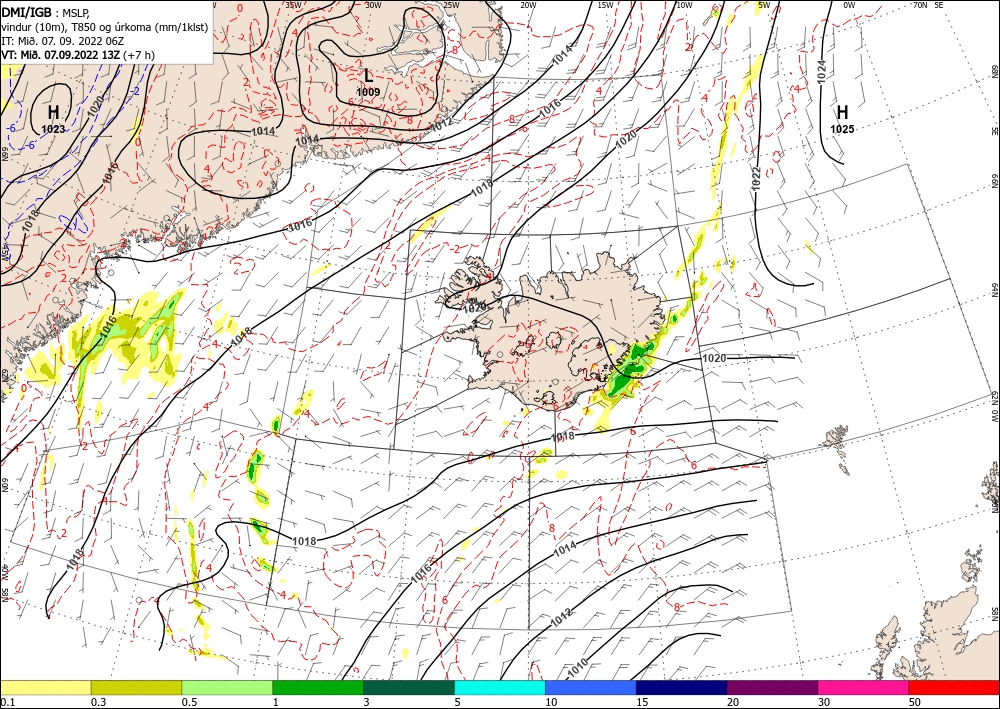Click the '1024' isobar label
The width and height of the screenshot is (1000, 709).
tap(821, 70)
